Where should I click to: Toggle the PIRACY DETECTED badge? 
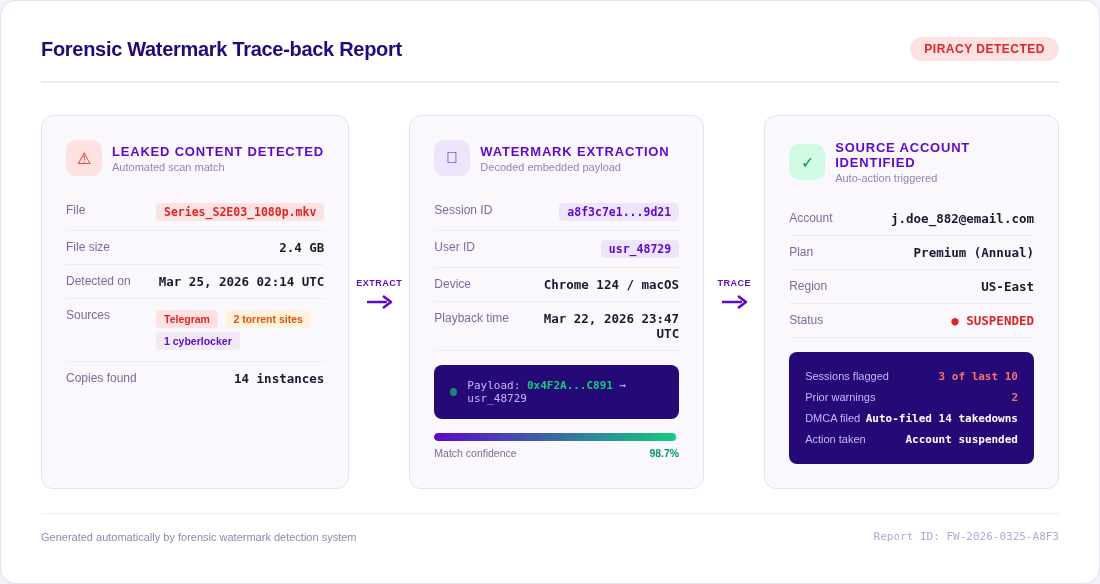[x=984, y=49]
